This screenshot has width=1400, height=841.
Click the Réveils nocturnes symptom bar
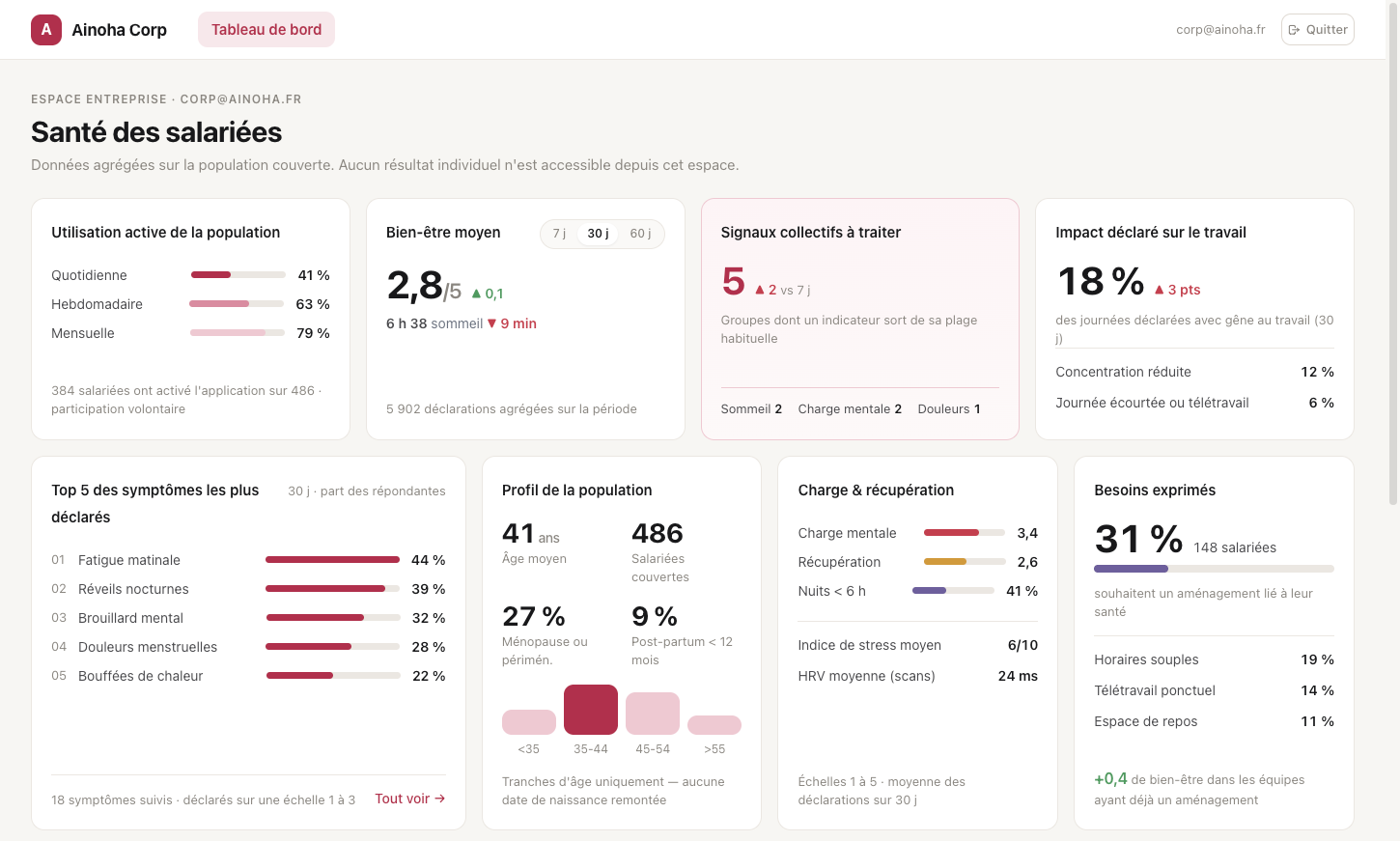click(333, 589)
